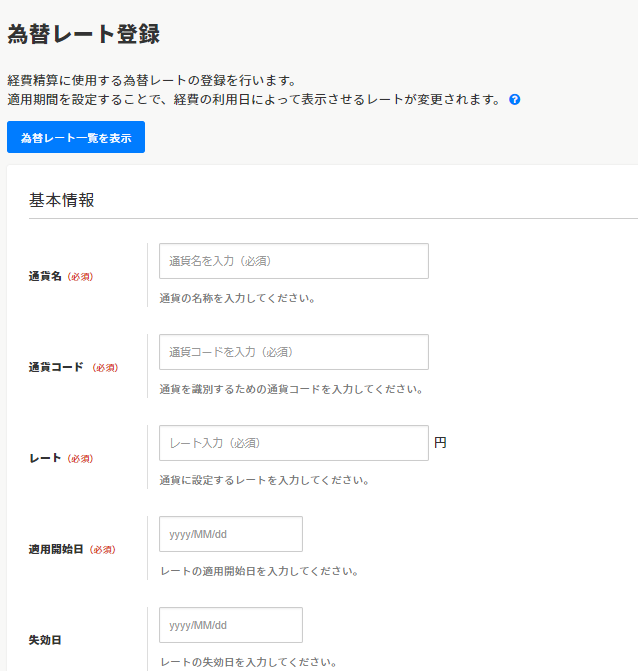Click into the 通貨コード text box

coord(293,352)
